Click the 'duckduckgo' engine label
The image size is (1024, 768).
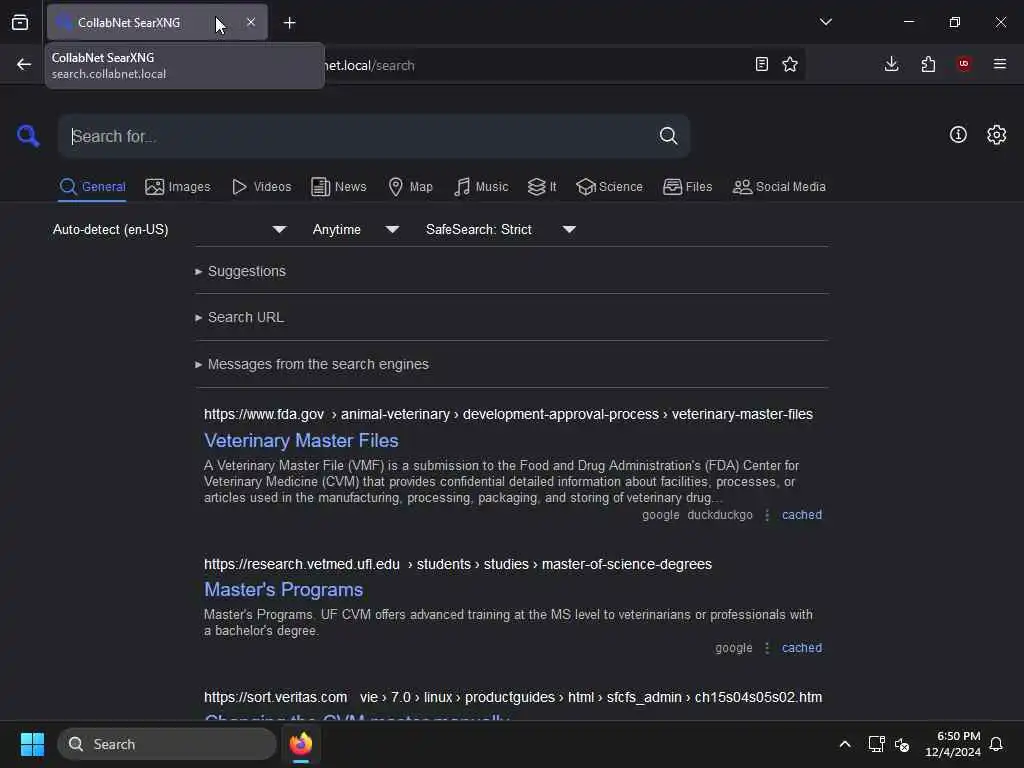(x=720, y=515)
